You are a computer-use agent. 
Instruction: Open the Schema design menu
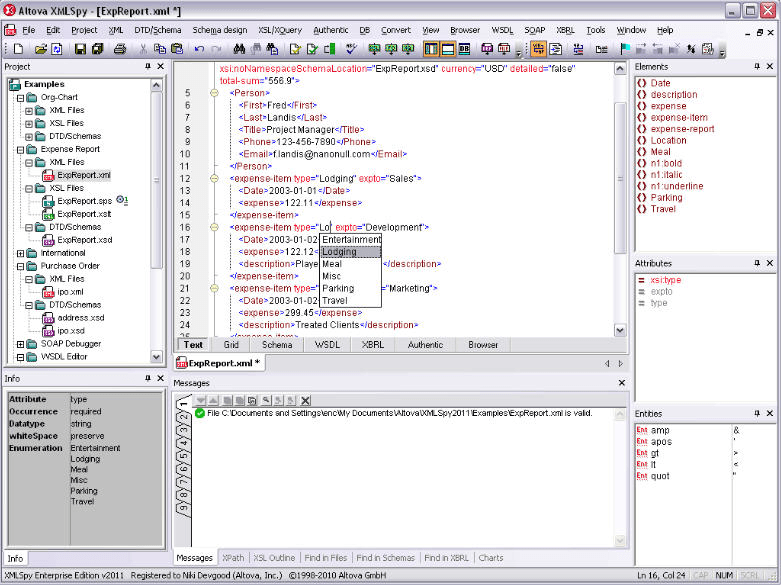(x=220, y=30)
